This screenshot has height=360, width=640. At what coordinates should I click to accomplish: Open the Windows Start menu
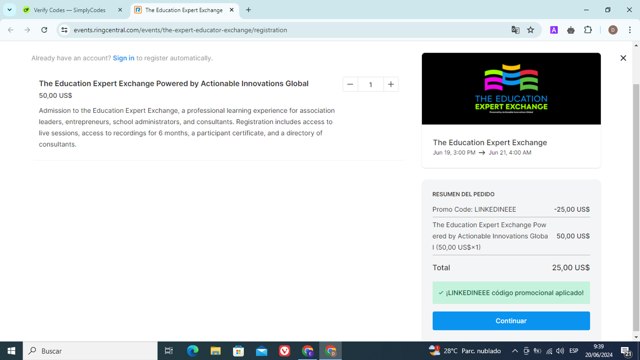(x=11, y=351)
